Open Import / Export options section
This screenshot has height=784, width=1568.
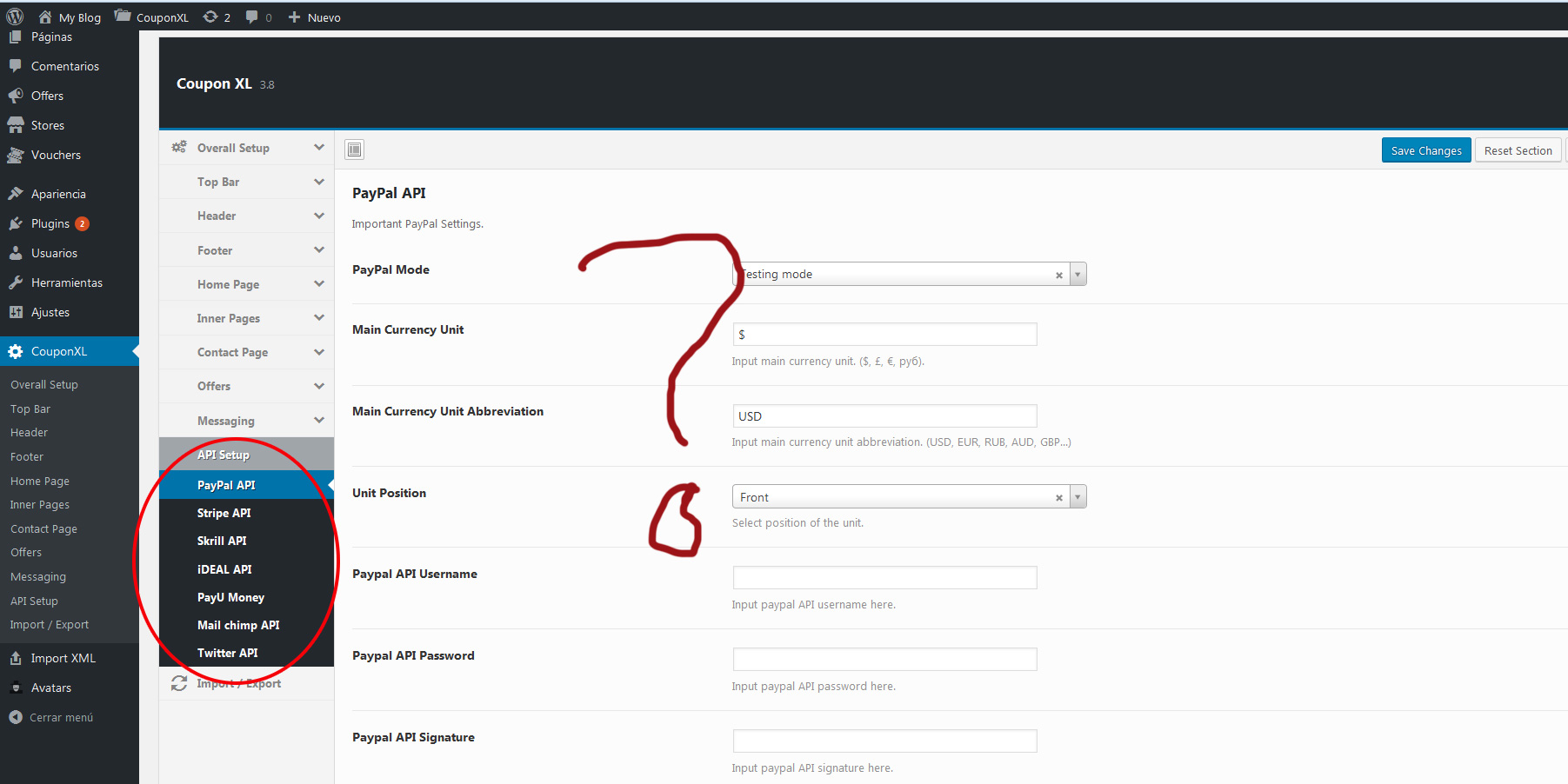(x=247, y=683)
